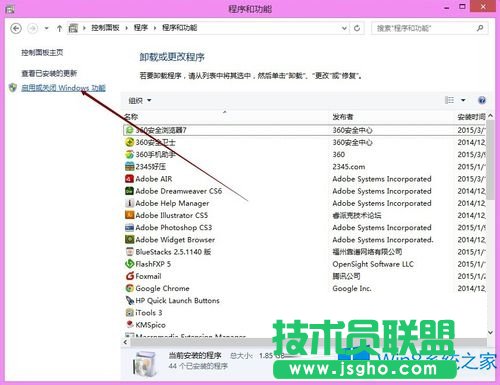Screen dimensions: 500x385
Task: Click the forward navigation arrow
Action: pyautogui.click(x=32, y=28)
